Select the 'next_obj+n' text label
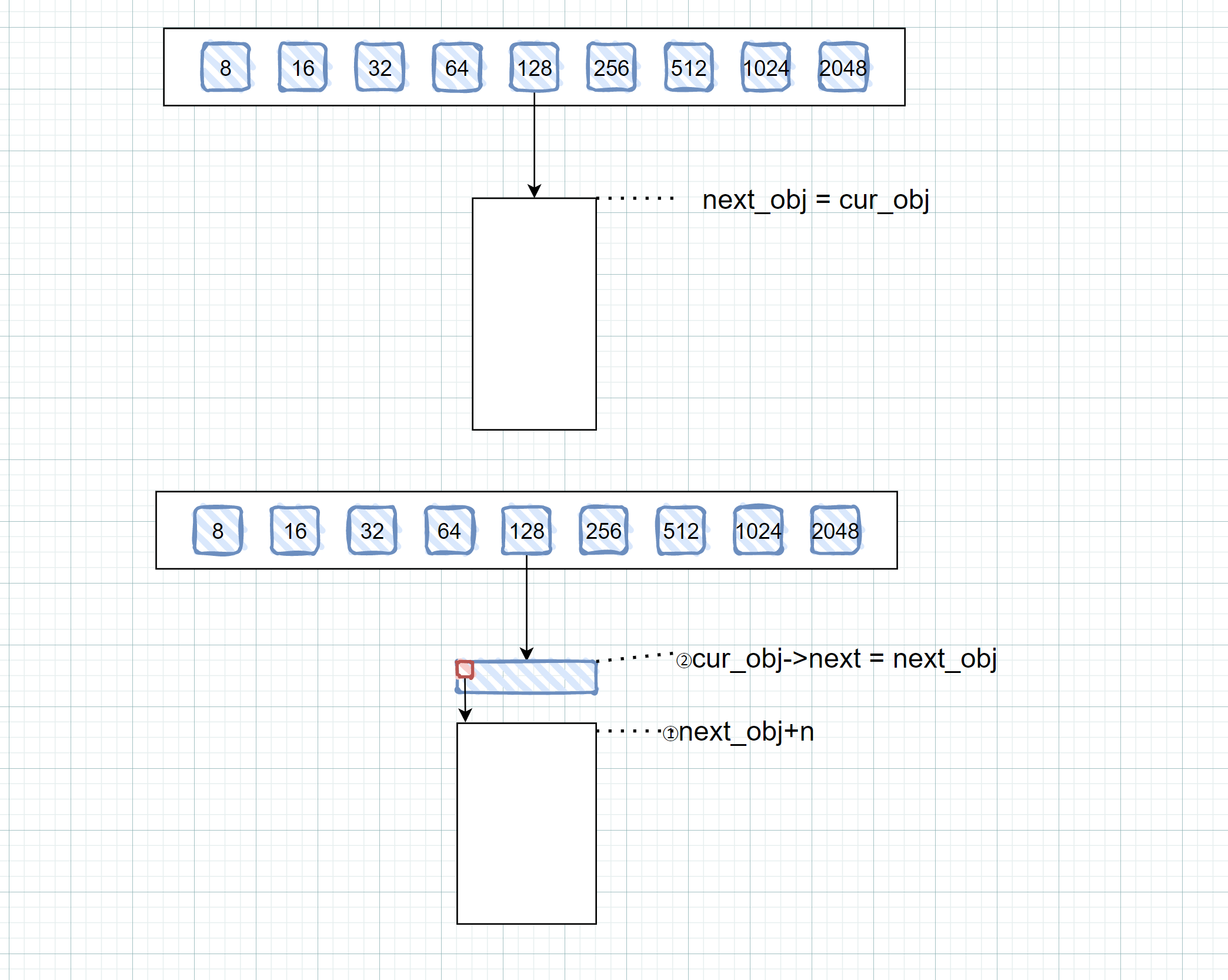The height and width of the screenshot is (980, 1228). 742,732
